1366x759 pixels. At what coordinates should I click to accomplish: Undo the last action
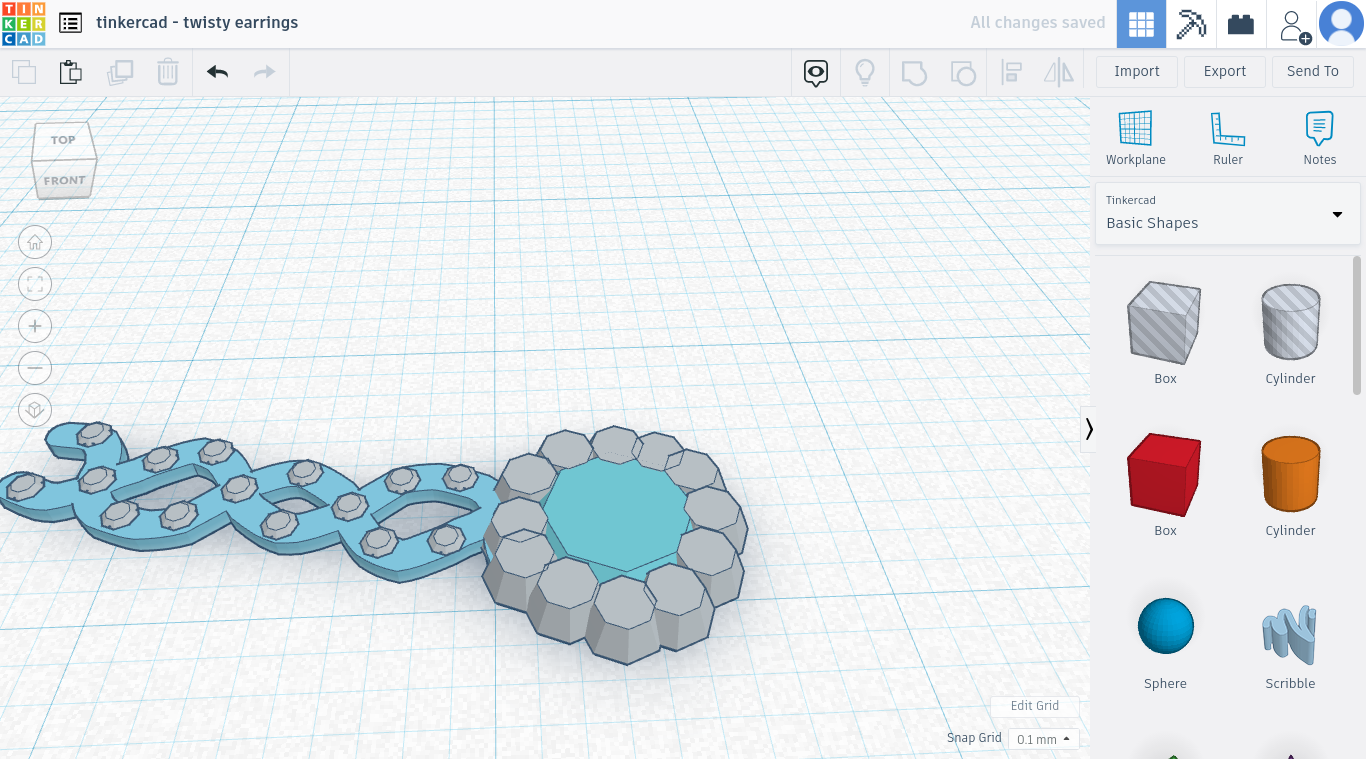pos(217,72)
